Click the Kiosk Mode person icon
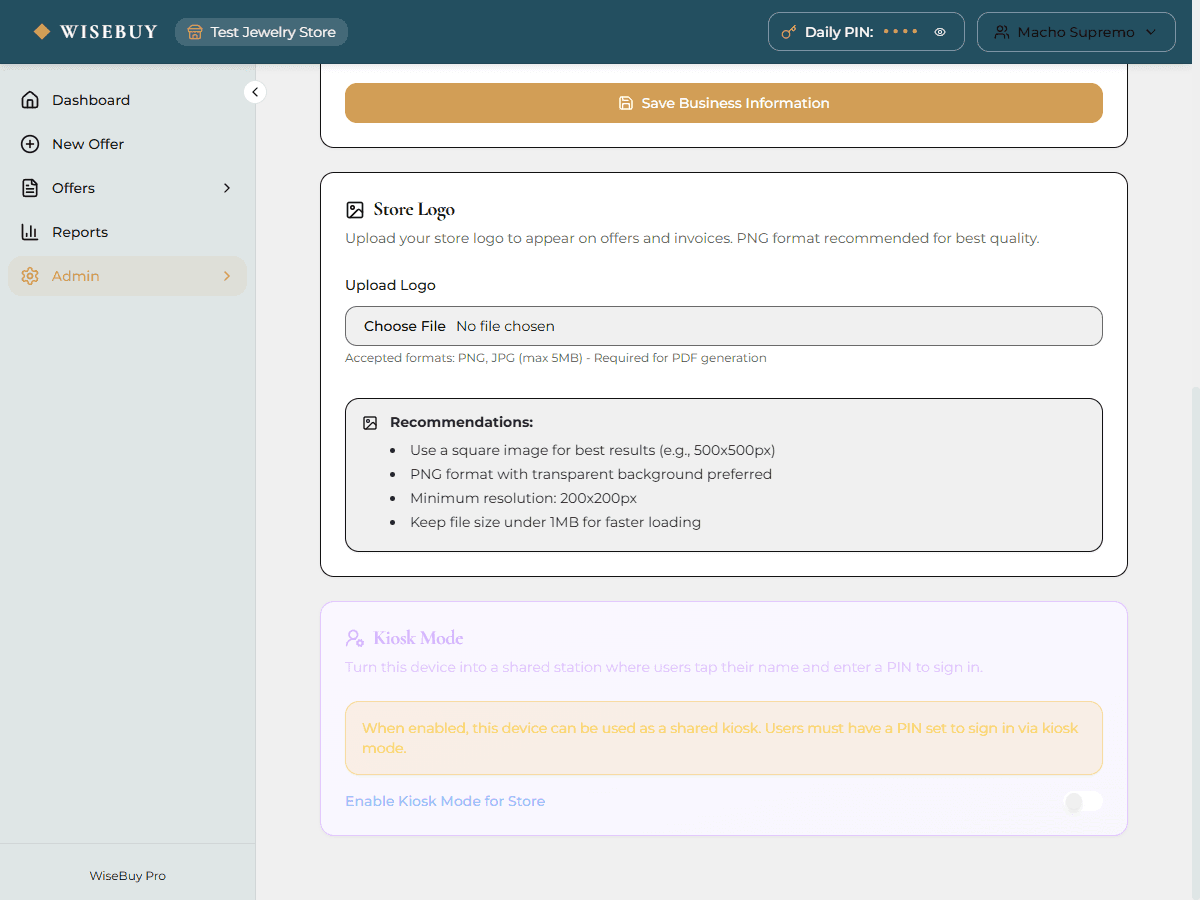Screen dimensions: 1200x900 click(354, 637)
